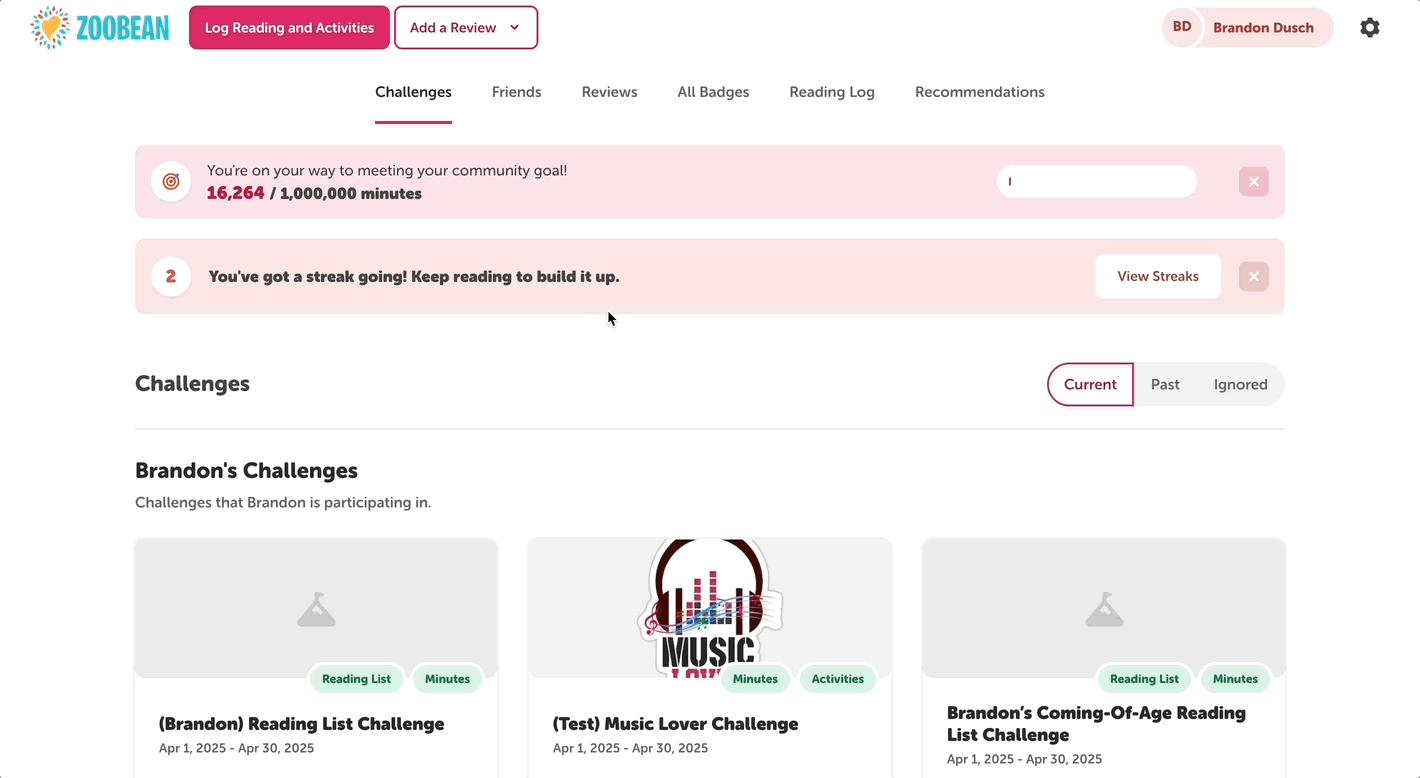Expand the Add a Review dropdown
Screen dimensions: 1420x778
tap(465, 27)
